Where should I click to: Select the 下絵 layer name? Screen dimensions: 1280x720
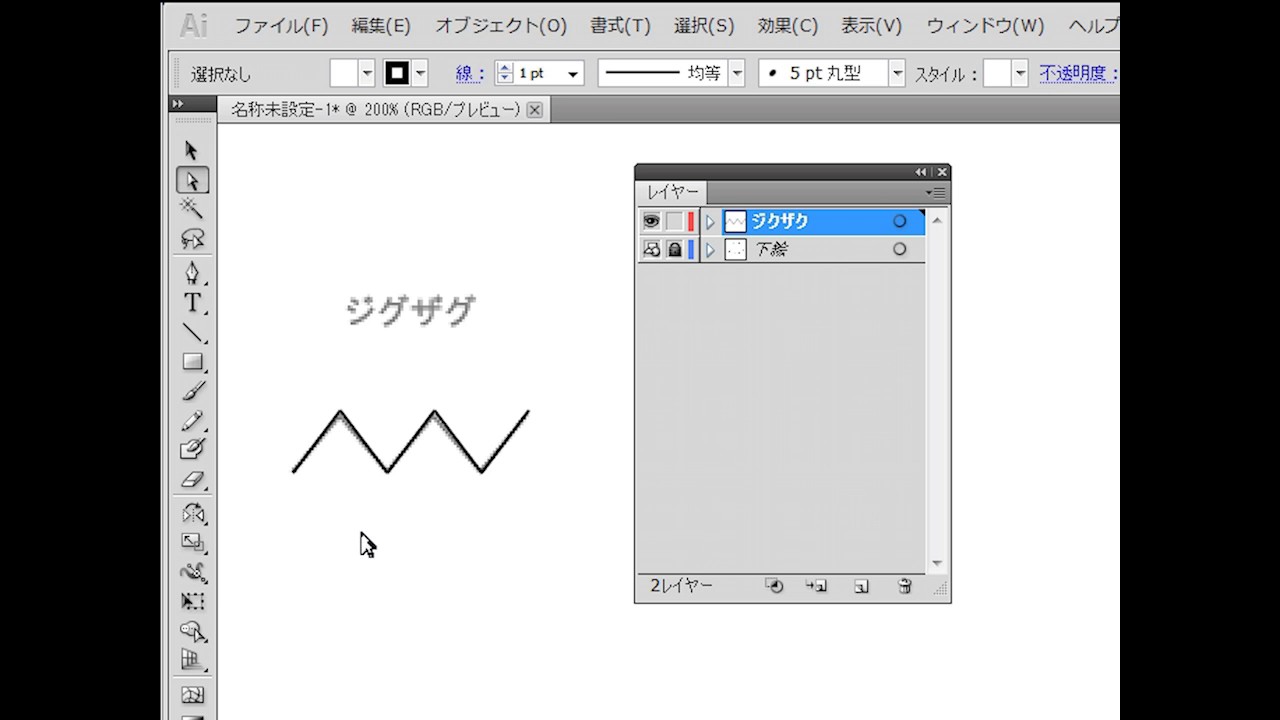(771, 249)
